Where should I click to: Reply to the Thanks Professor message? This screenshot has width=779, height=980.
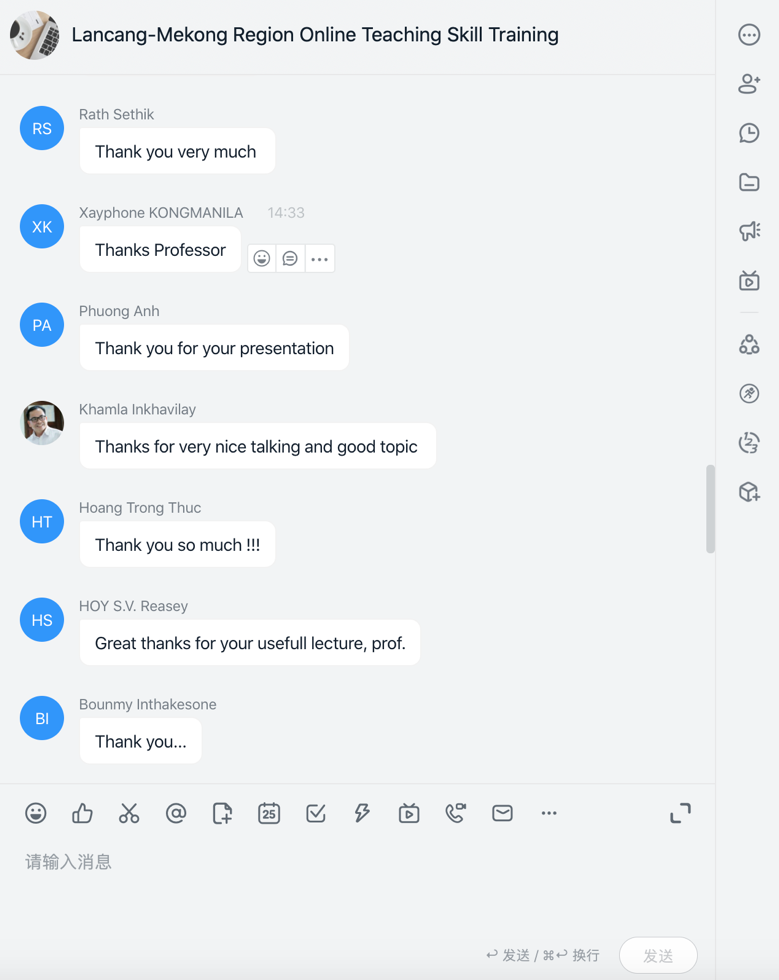click(x=290, y=258)
